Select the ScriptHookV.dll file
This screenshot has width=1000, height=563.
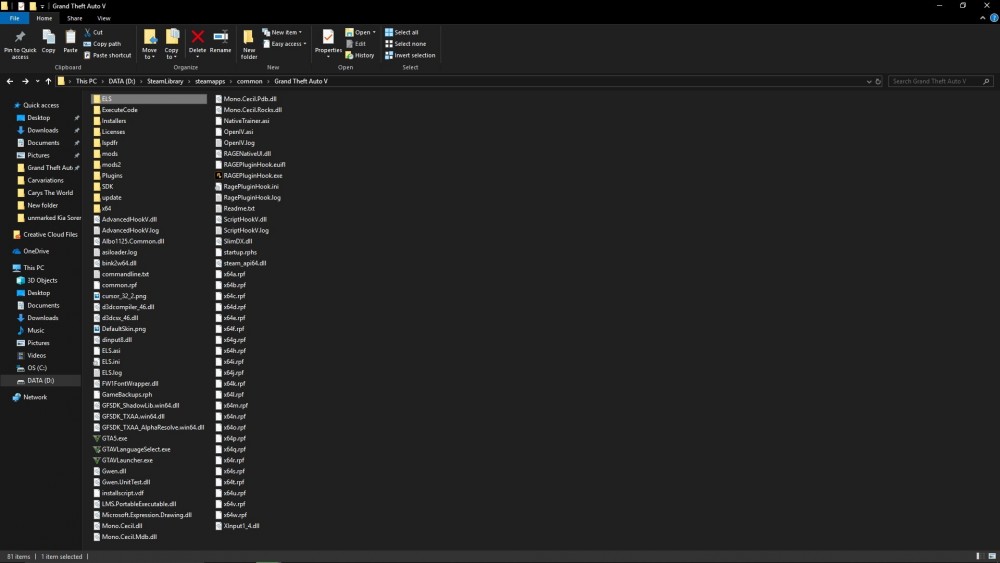[240, 219]
